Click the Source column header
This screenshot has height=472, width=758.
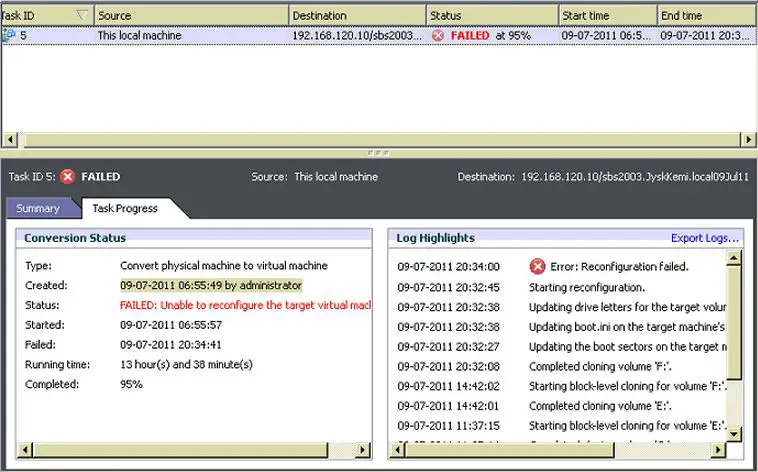190,15
